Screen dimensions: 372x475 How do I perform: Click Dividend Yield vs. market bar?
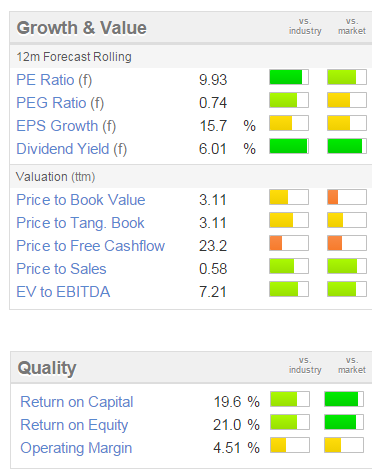[347, 146]
